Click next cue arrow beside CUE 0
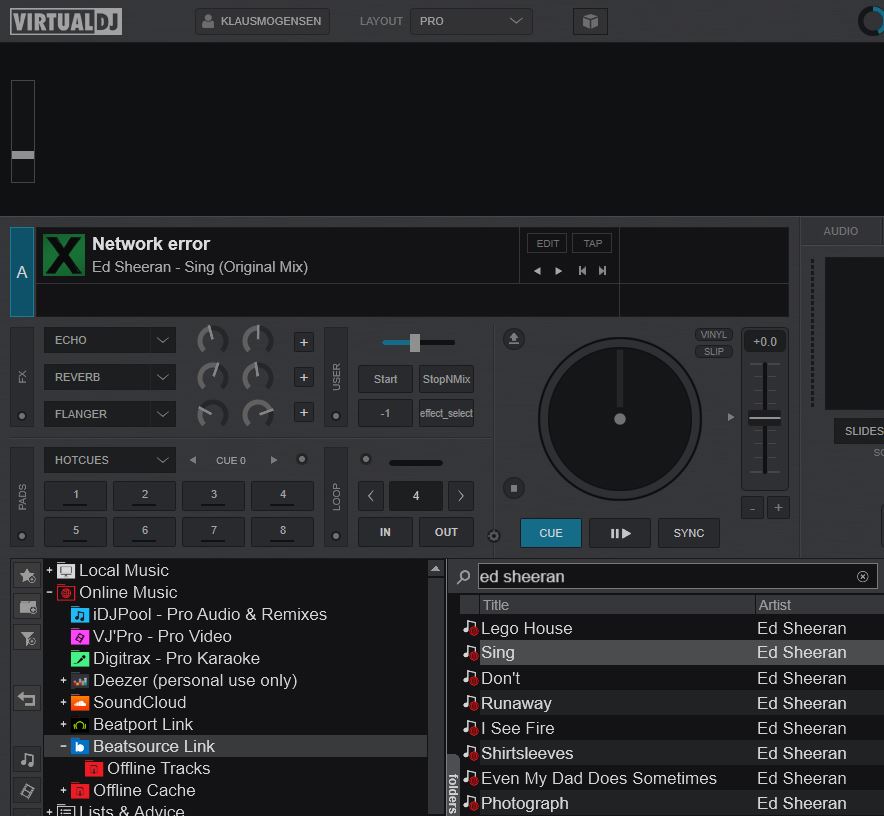The image size is (884, 816). pos(273,460)
